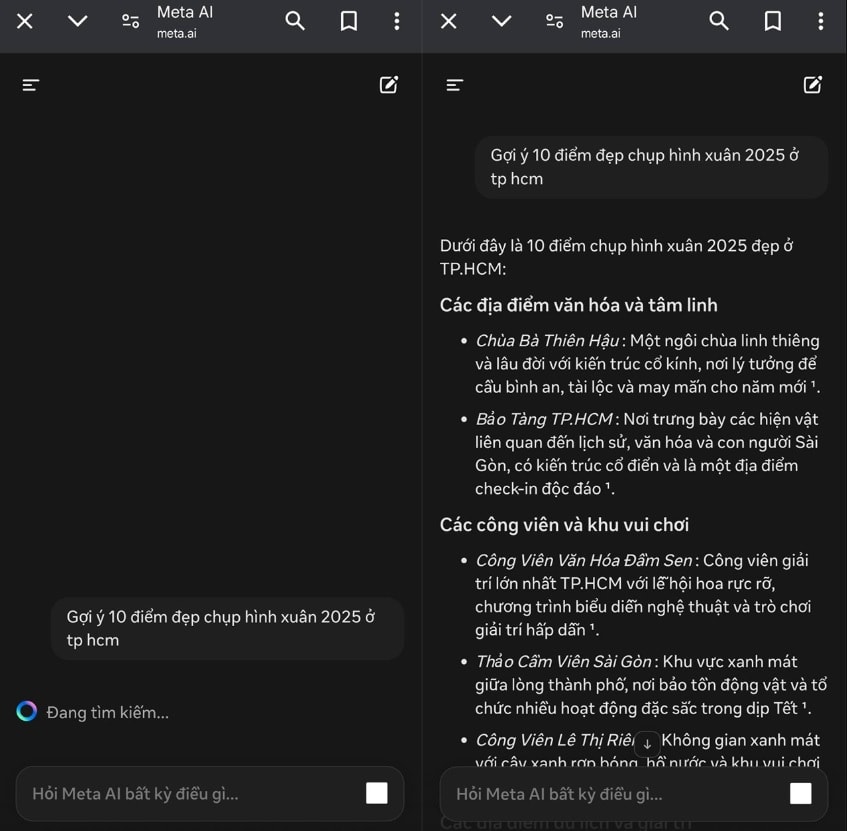The image size is (847, 831).
Task: Stop generating response in right chat
Action: coord(801,793)
